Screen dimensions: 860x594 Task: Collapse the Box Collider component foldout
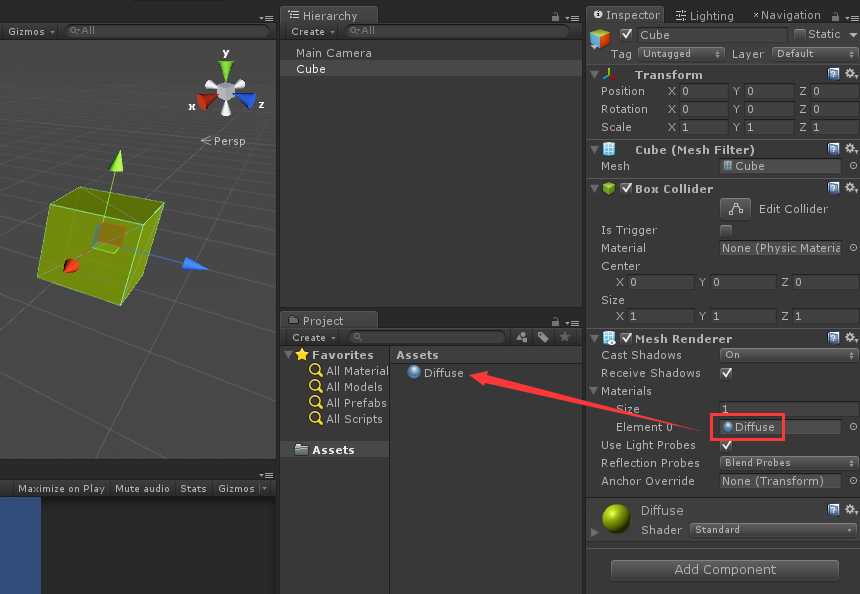coord(594,188)
